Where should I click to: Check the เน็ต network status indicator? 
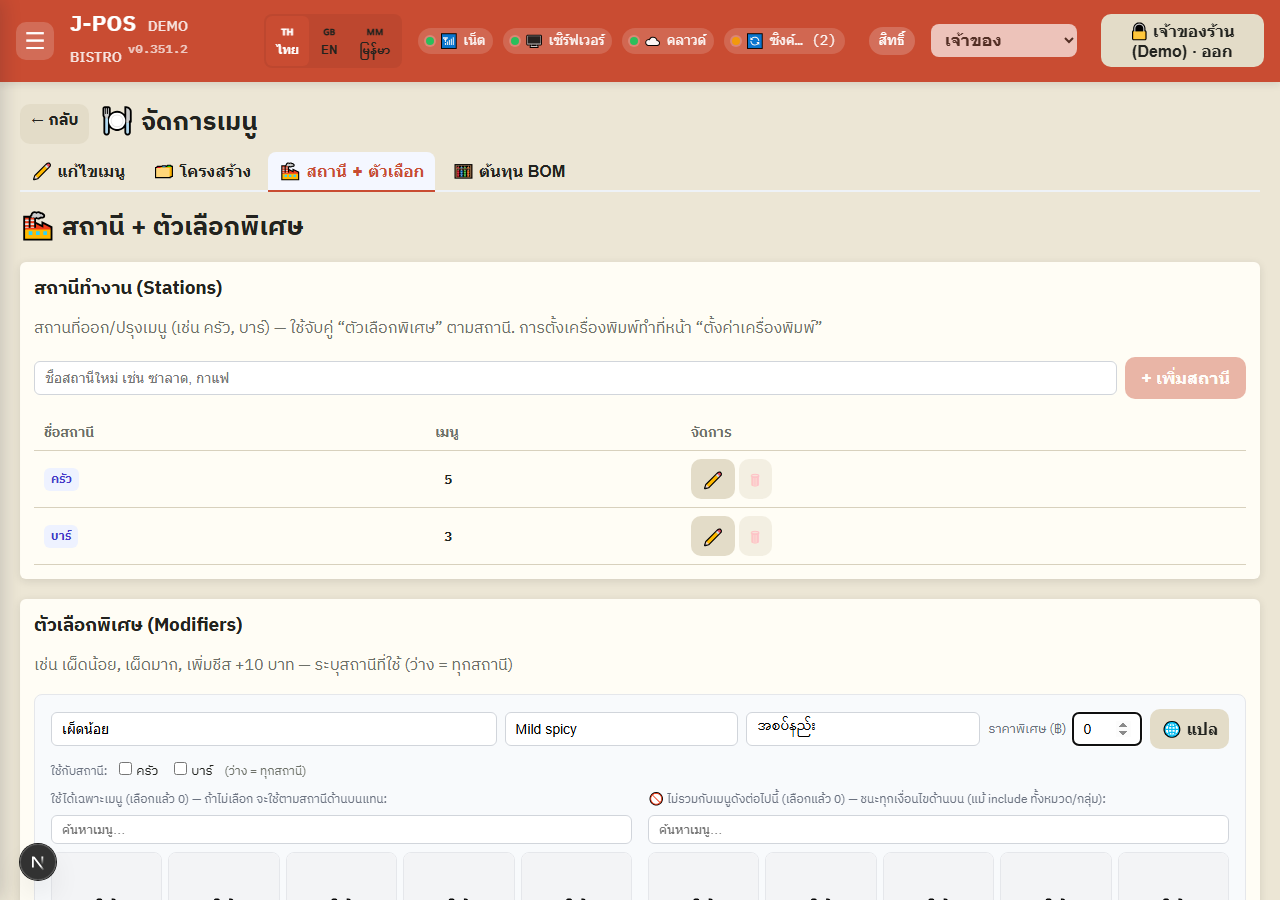[455, 41]
